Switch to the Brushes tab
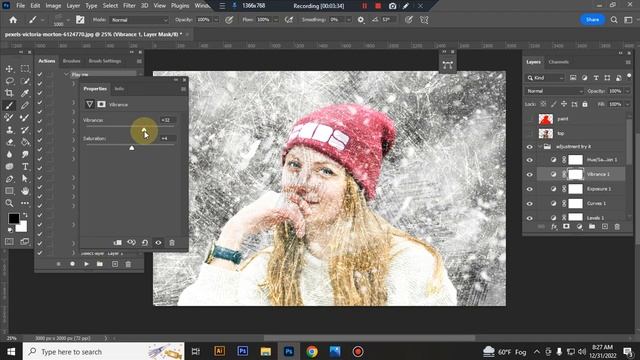640x360 pixels. (x=71, y=61)
